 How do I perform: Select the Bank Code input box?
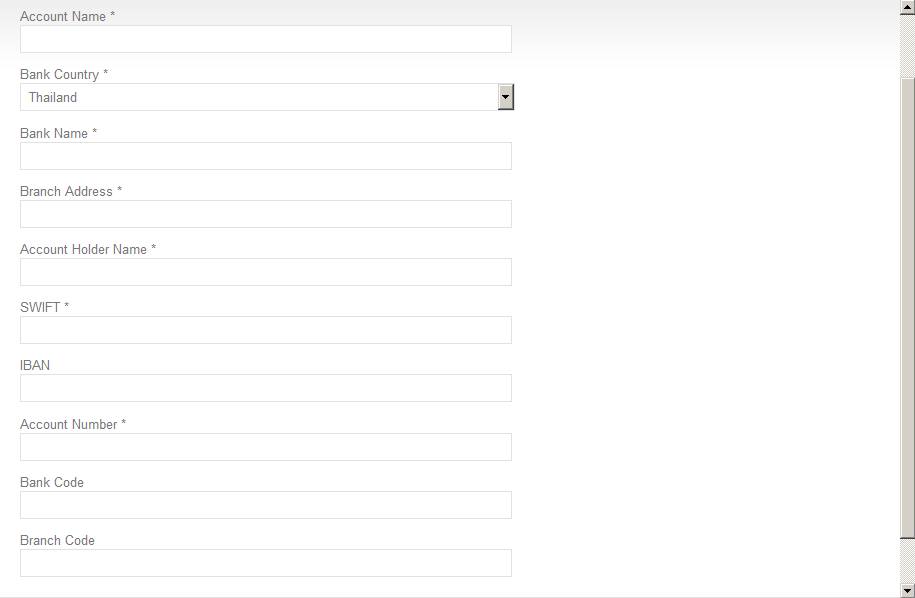tap(265, 505)
